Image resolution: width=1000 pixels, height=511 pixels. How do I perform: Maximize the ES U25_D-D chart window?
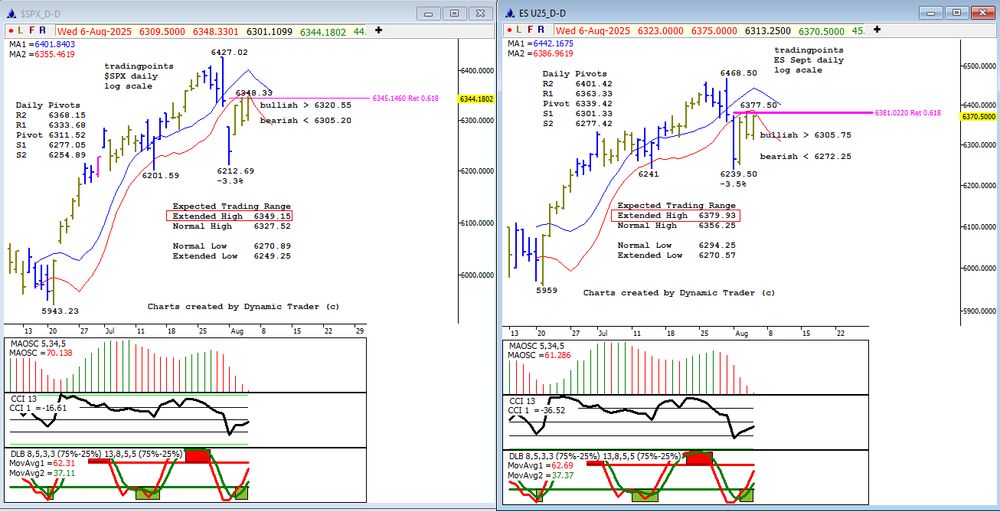coord(955,13)
